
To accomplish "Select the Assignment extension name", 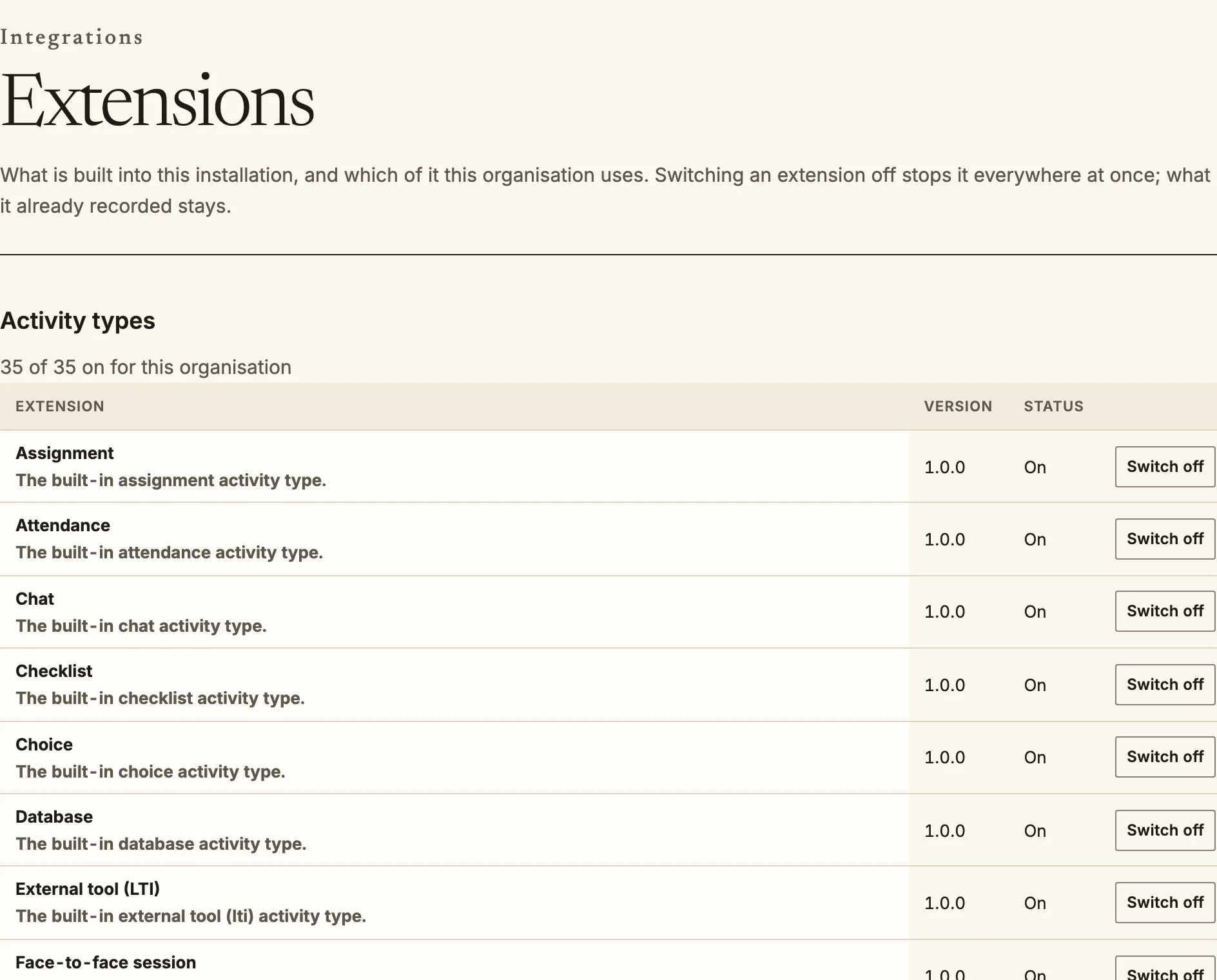I will [64, 453].
